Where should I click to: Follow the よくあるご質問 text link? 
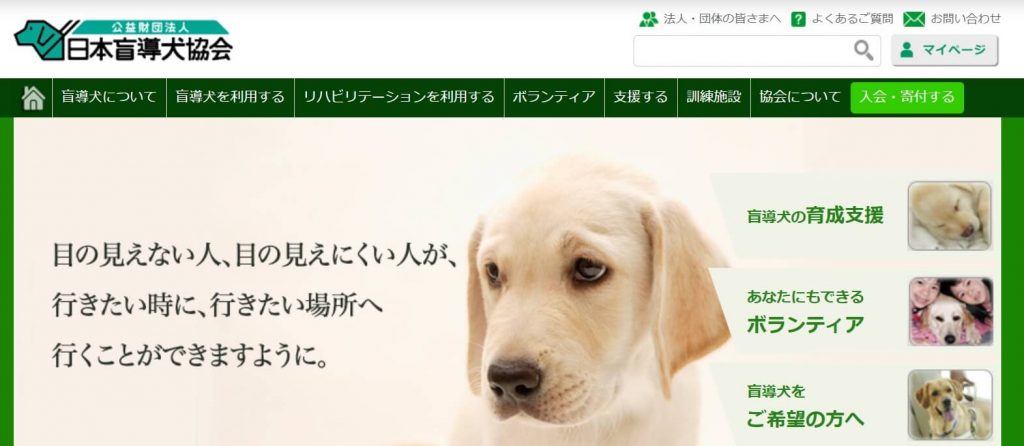(852, 19)
